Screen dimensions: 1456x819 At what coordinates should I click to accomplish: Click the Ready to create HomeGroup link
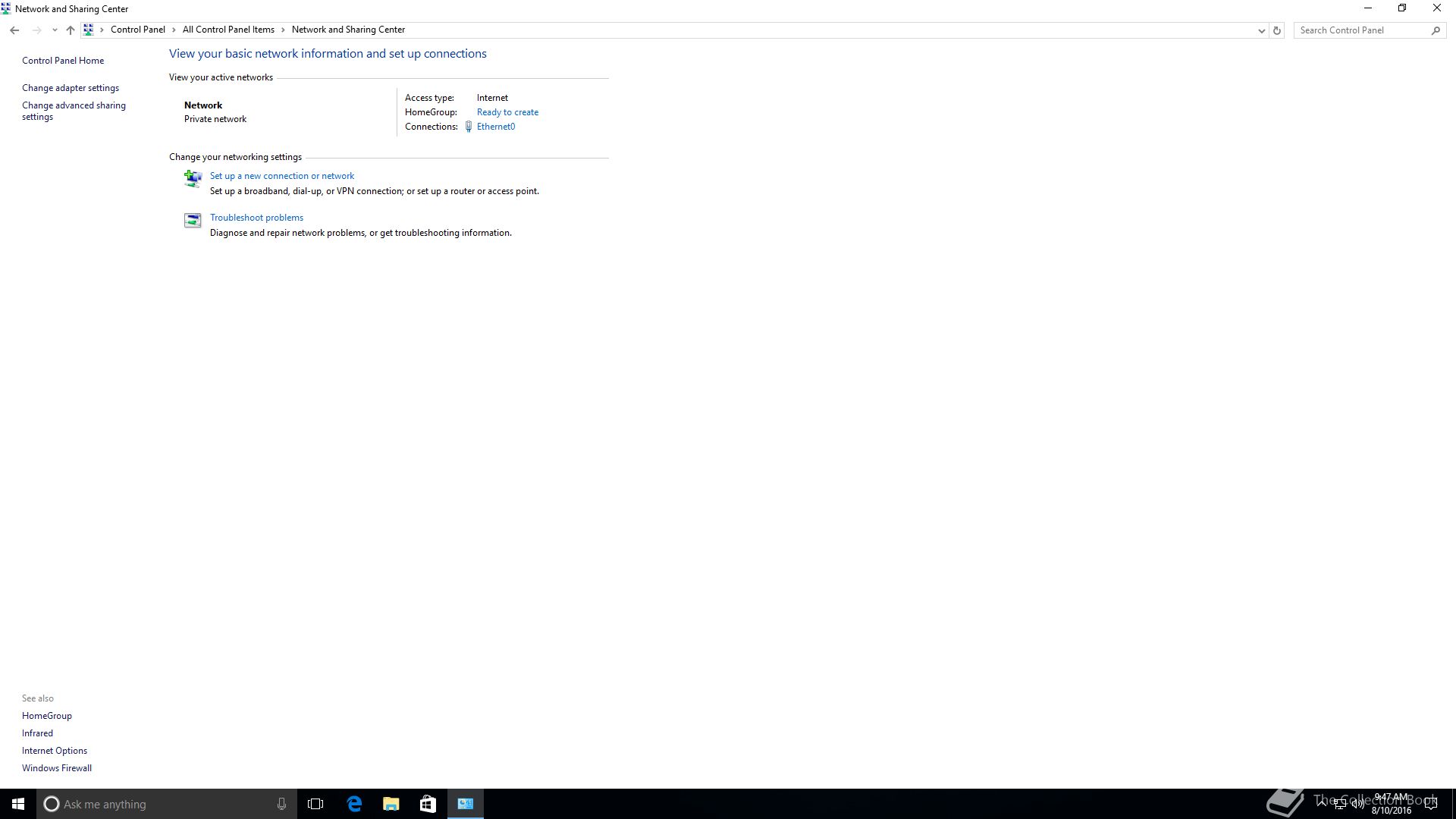click(507, 112)
